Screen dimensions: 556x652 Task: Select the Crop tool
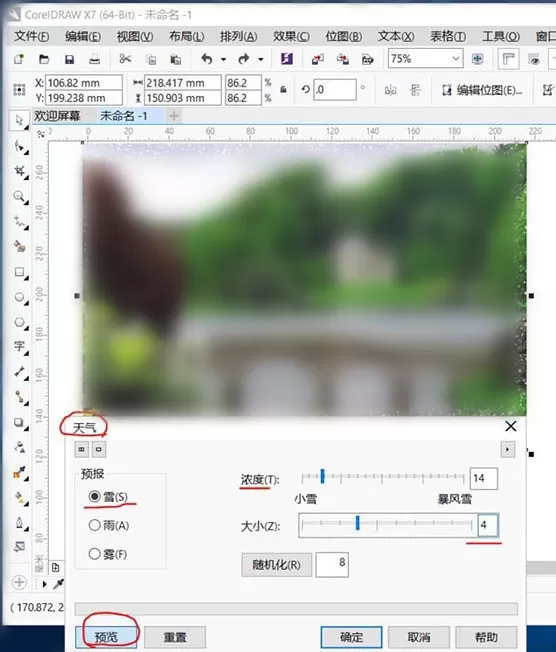tap(19, 171)
